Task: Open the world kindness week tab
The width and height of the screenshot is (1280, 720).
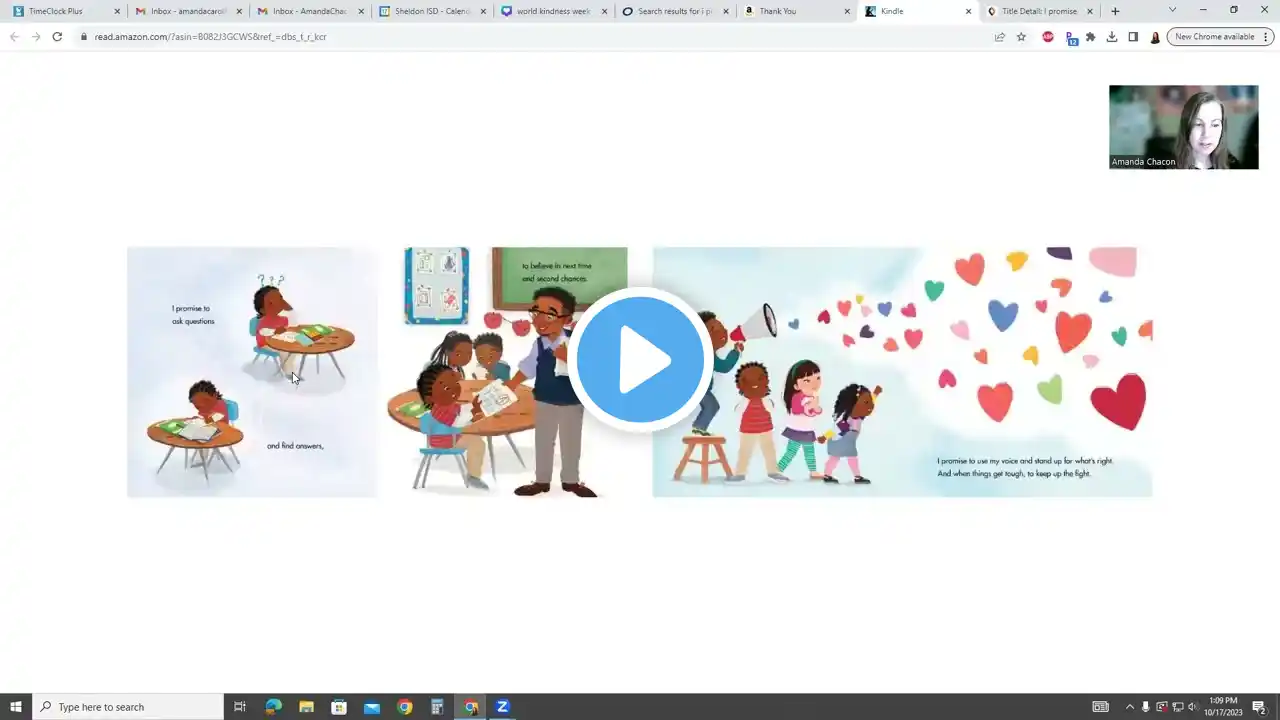Action: point(553,11)
